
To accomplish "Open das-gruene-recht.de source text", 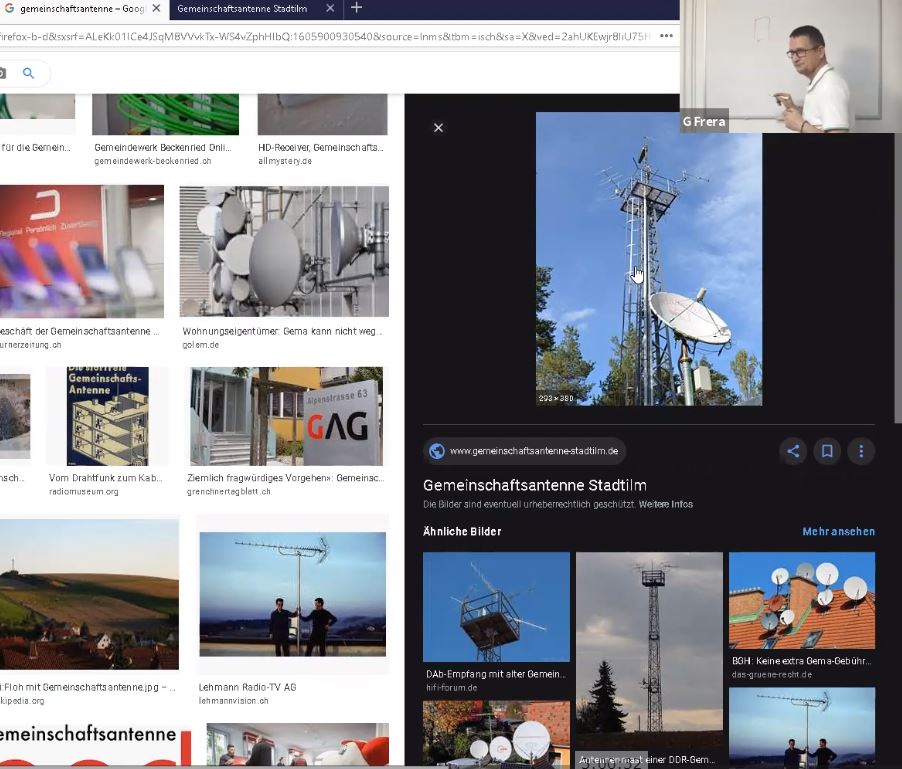I will (772, 674).
